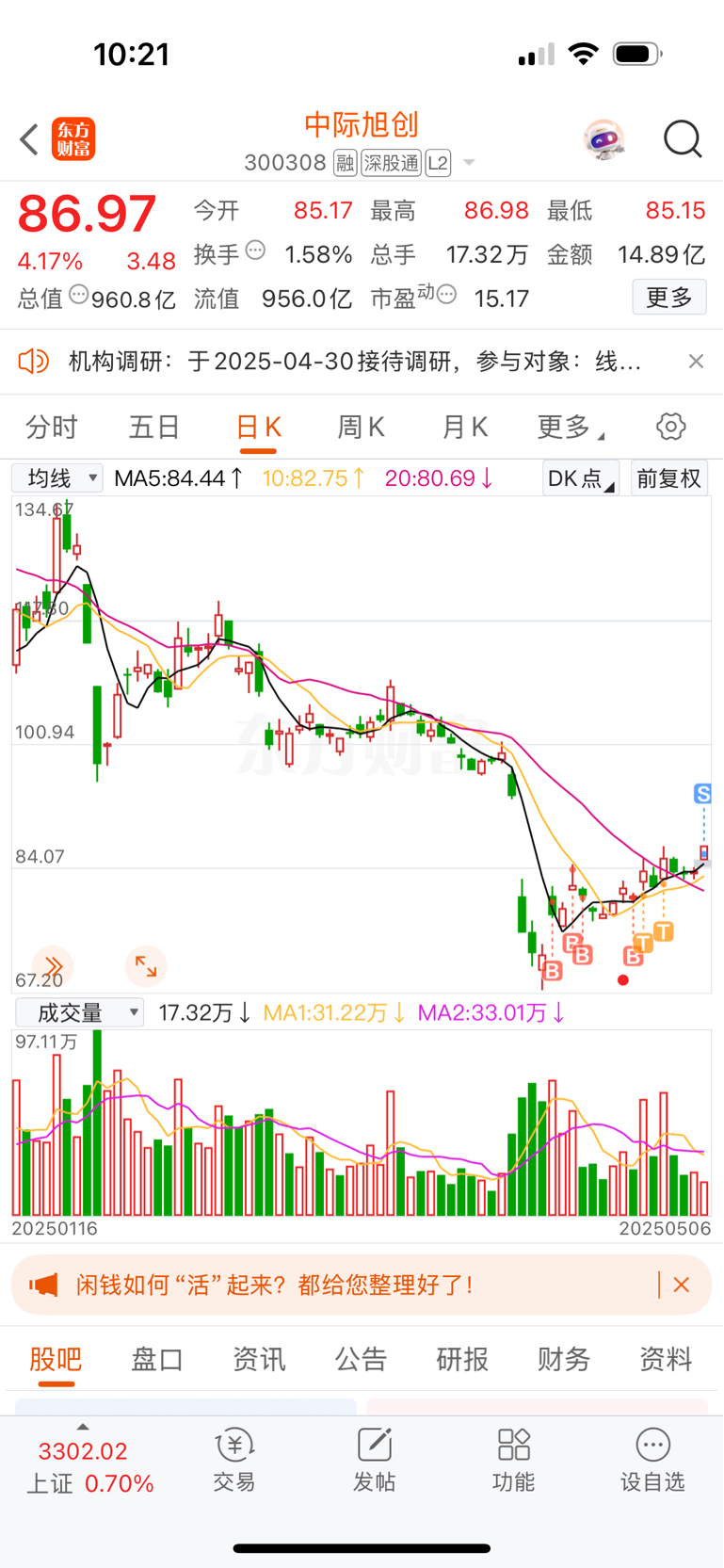Close the 闲钱 promo banner
The height and width of the screenshot is (1568, 724).
coord(682,1285)
